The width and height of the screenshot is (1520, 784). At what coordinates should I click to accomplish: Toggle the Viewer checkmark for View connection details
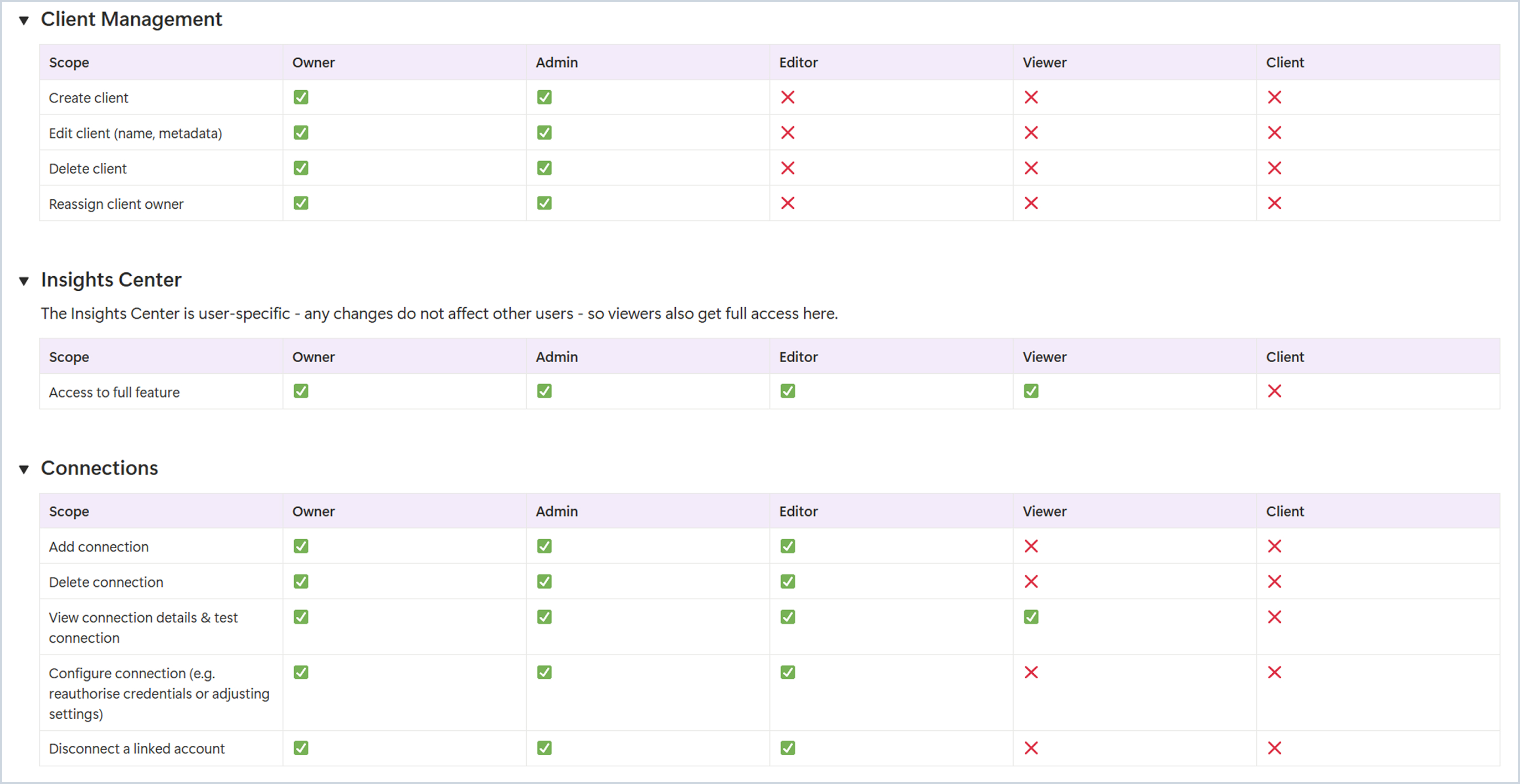click(x=1031, y=616)
